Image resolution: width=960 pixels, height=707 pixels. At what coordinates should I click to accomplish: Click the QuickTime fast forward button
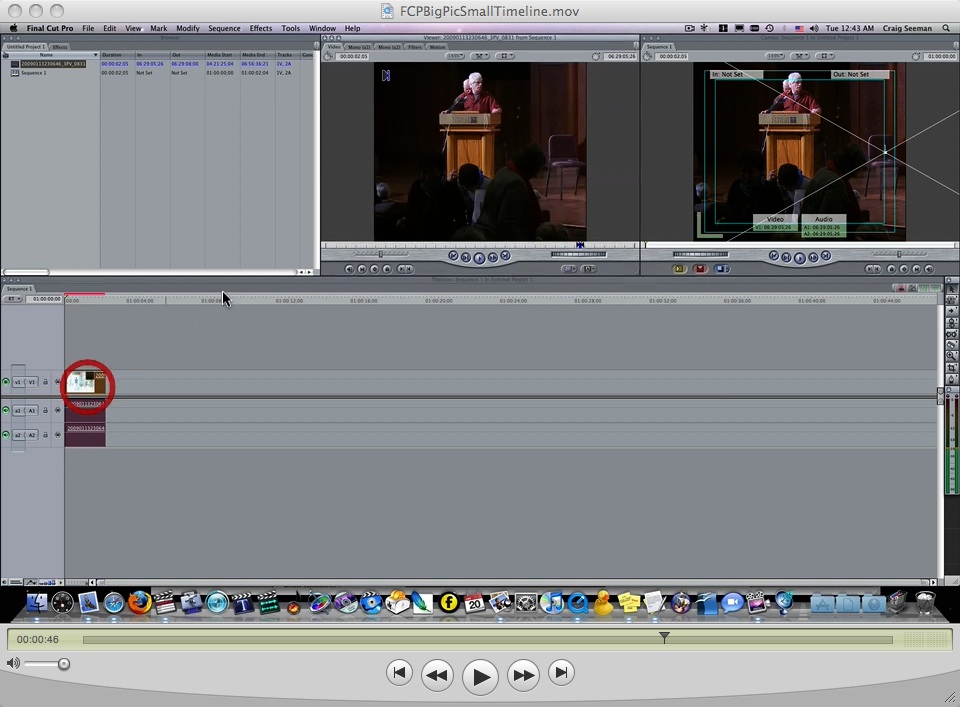click(523, 675)
